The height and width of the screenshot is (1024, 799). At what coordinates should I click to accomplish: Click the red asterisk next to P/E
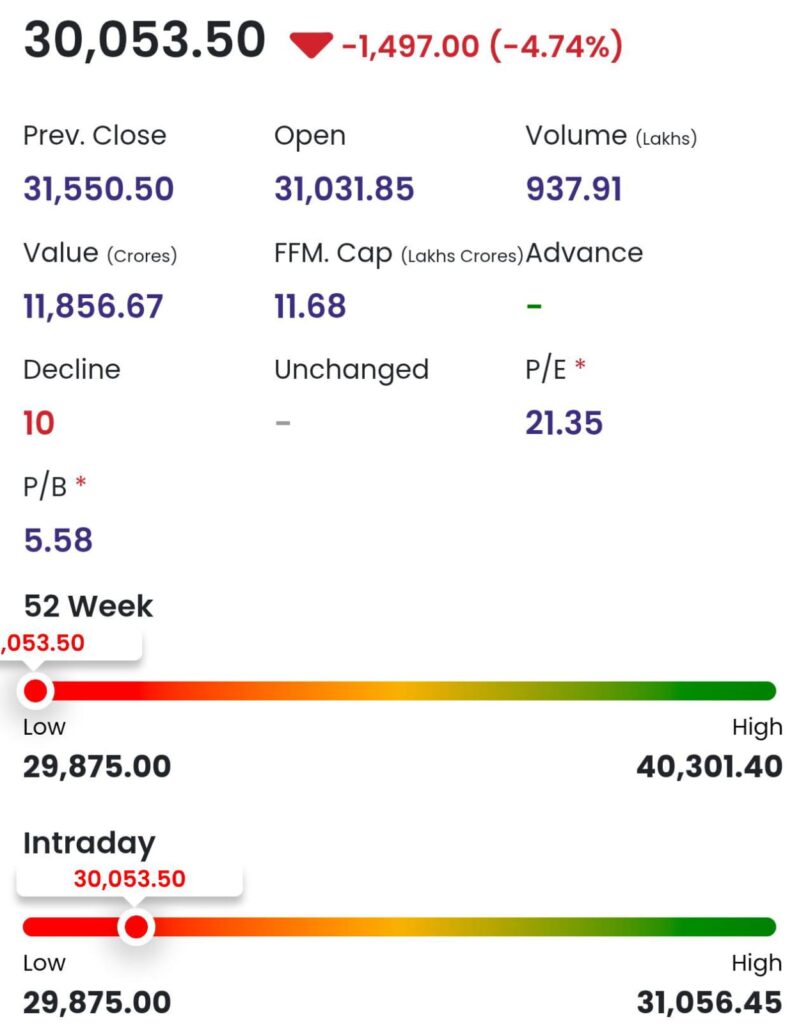click(x=580, y=367)
